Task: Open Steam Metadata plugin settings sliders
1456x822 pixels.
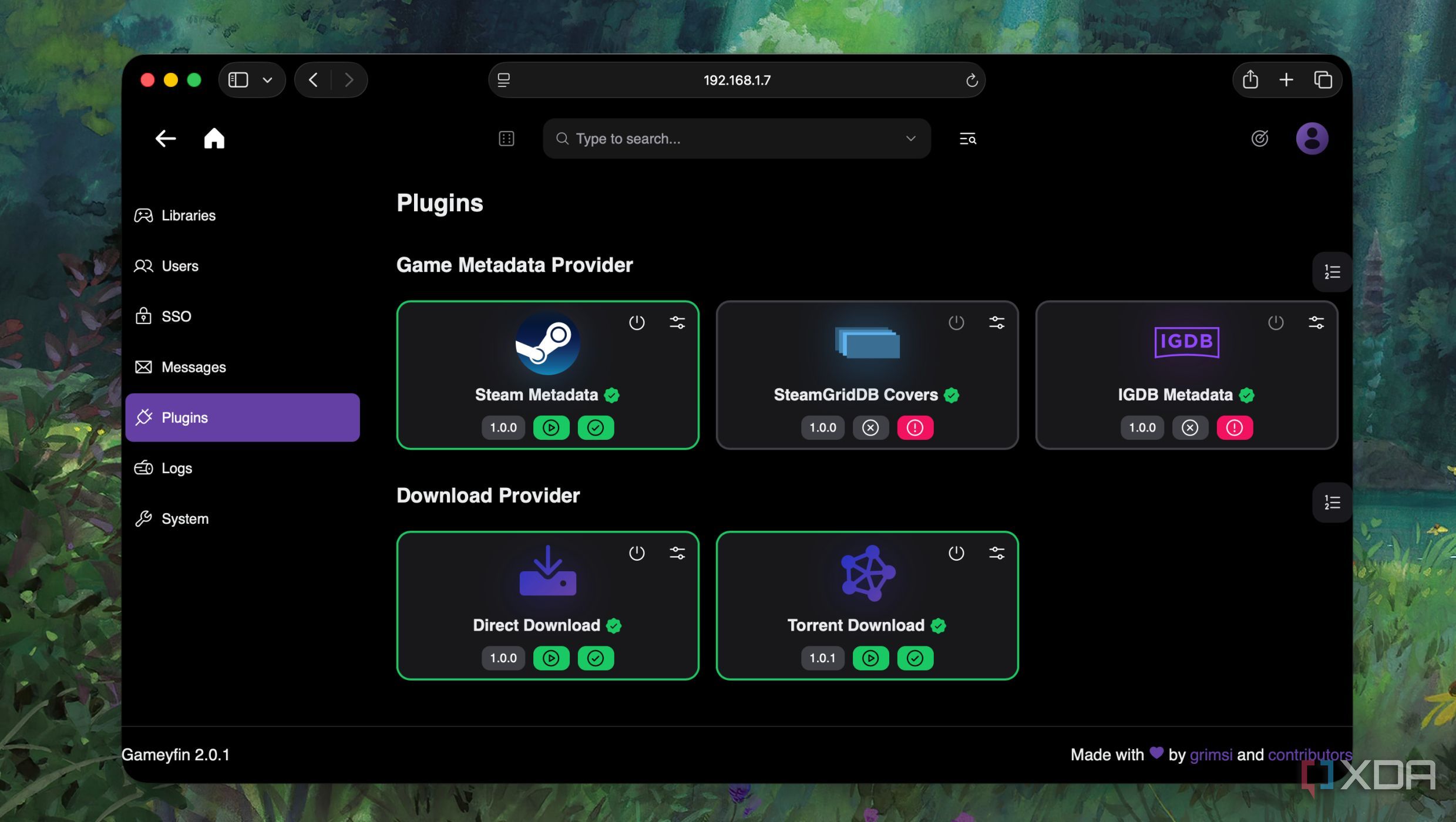Action: 677,322
